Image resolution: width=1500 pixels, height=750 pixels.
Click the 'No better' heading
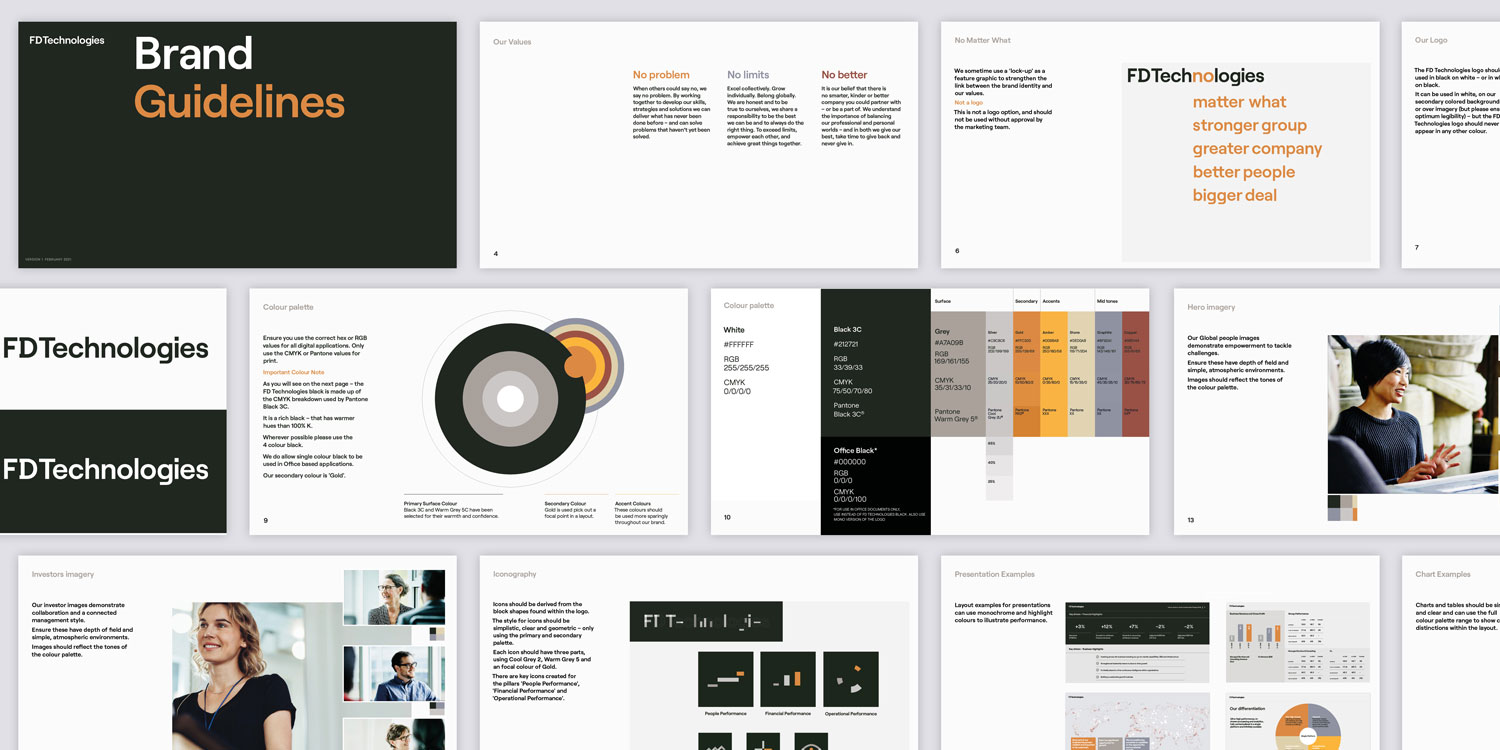[x=845, y=75]
